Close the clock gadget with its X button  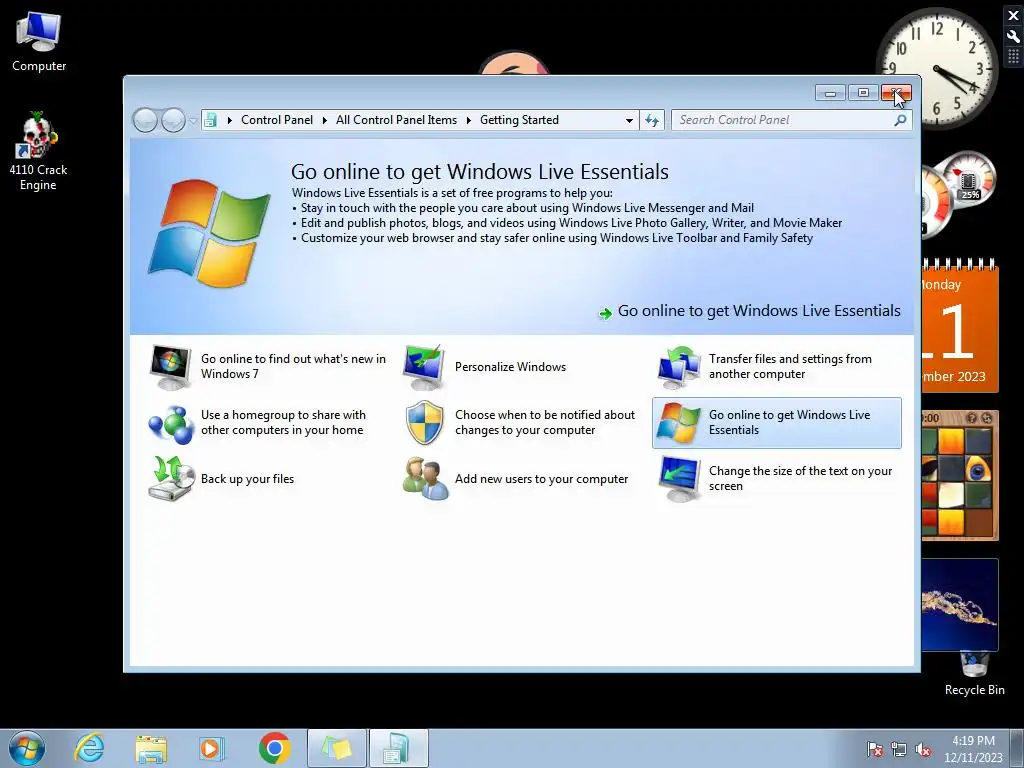coord(1014,16)
